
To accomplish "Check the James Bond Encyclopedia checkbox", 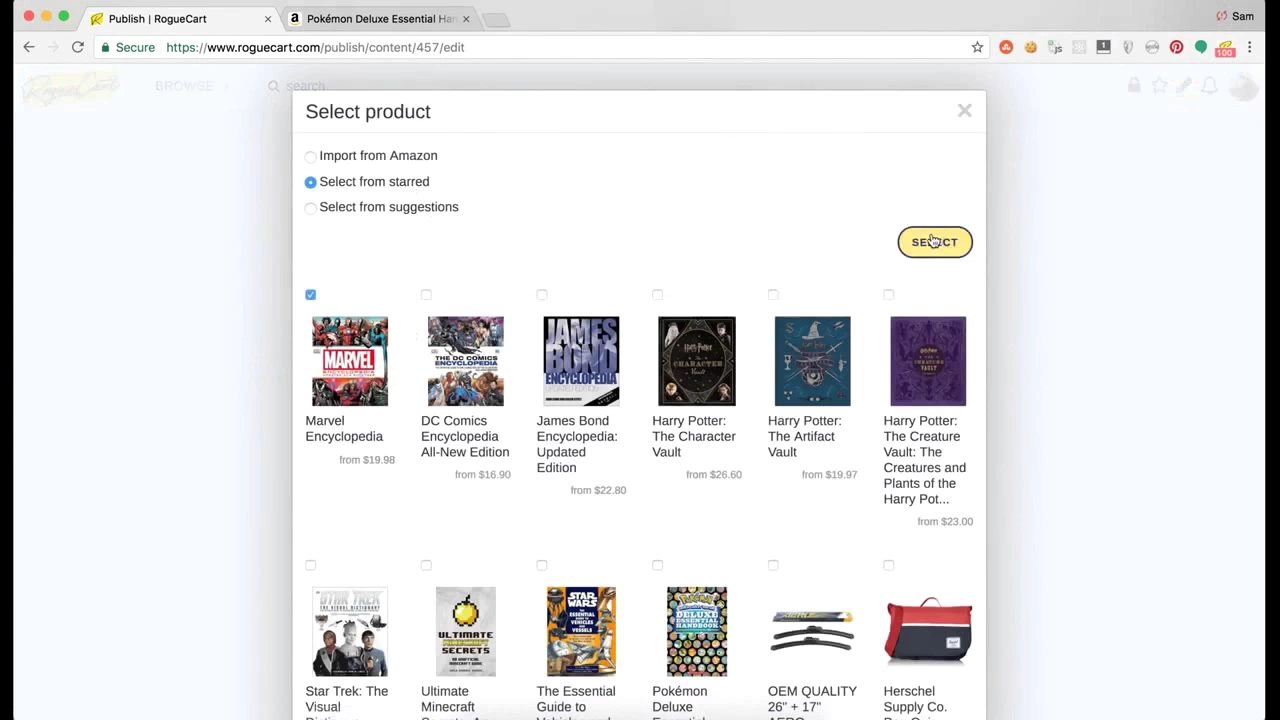I will (542, 295).
